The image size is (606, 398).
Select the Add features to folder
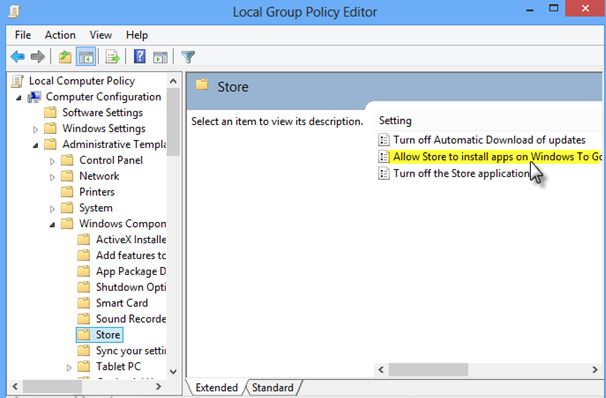click(x=131, y=255)
